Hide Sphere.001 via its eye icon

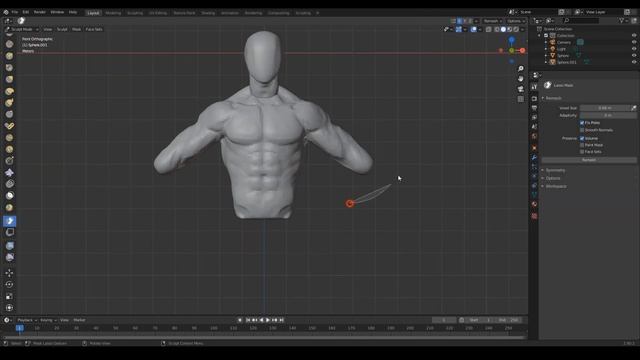click(x=634, y=62)
